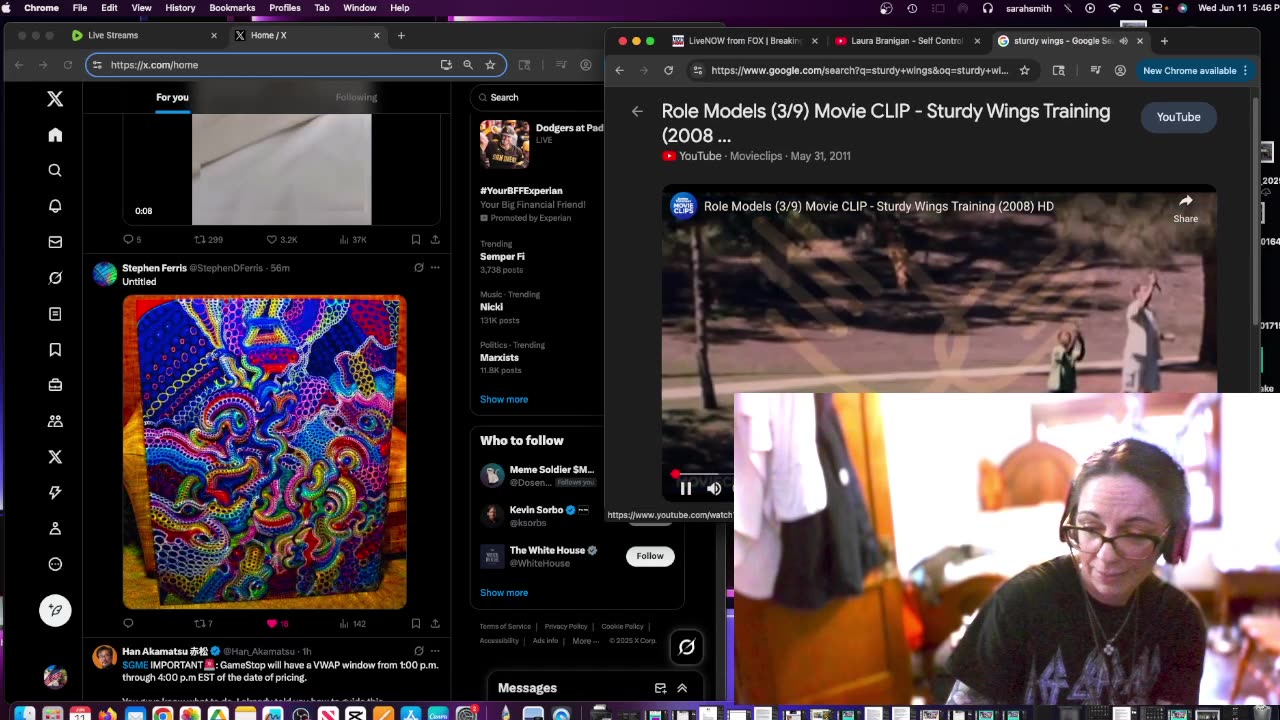Screen dimensions: 1280x720
Task: Open X Home from the sidebar
Action: (x=55, y=135)
